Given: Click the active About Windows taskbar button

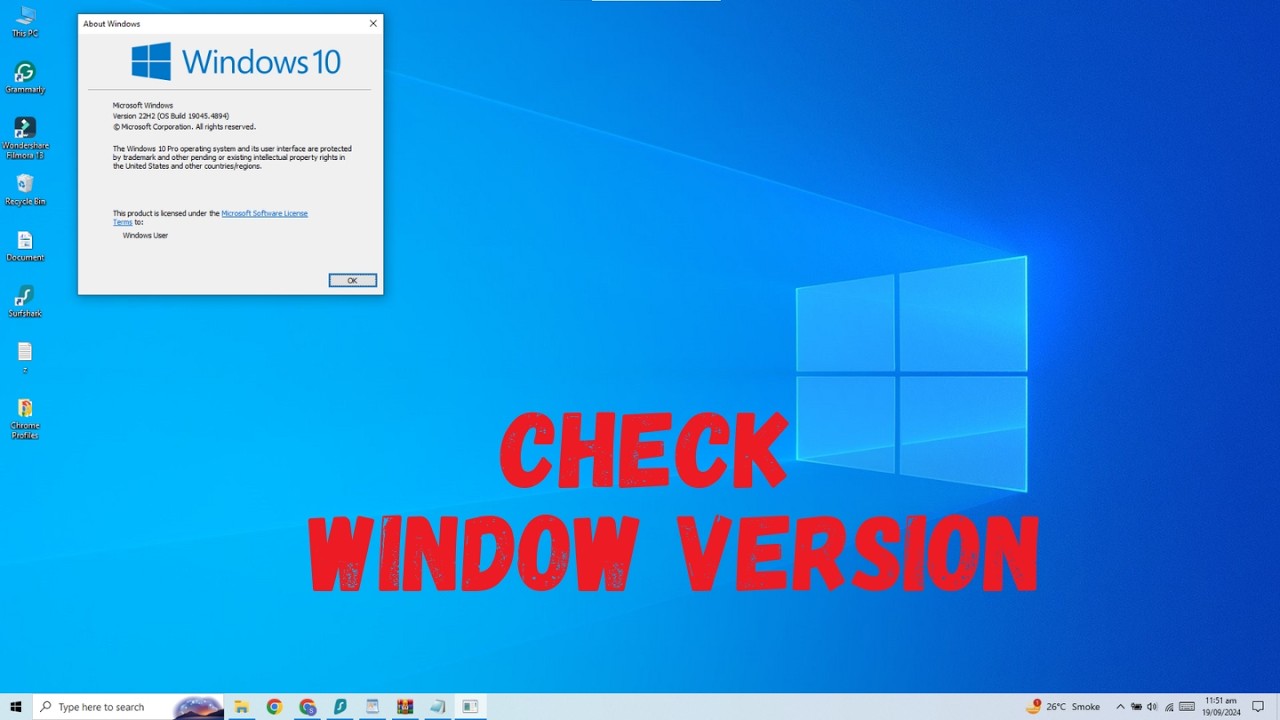Looking at the screenshot, I should click(x=471, y=707).
